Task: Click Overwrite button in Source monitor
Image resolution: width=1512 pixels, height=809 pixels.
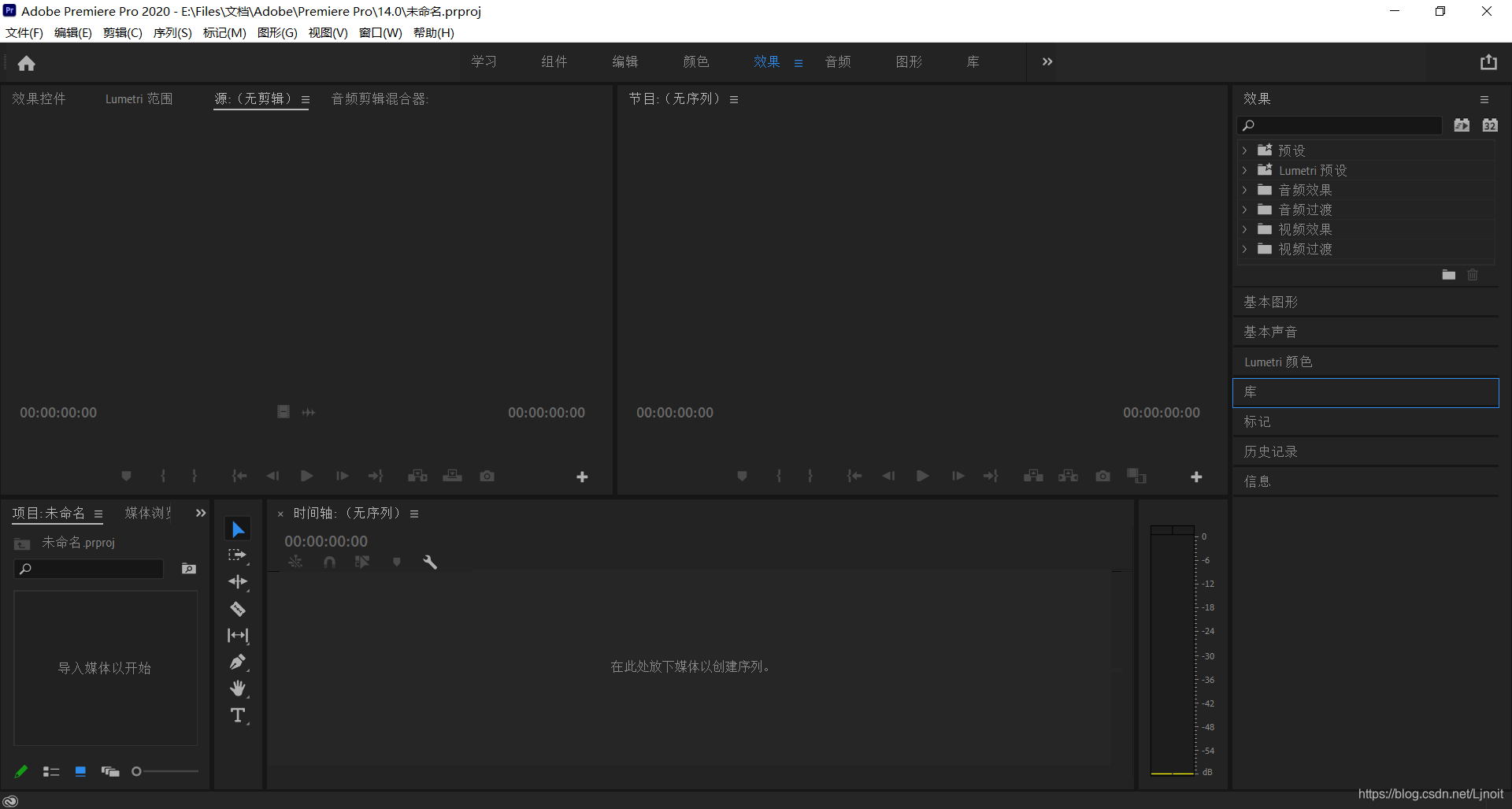Action: (x=453, y=477)
